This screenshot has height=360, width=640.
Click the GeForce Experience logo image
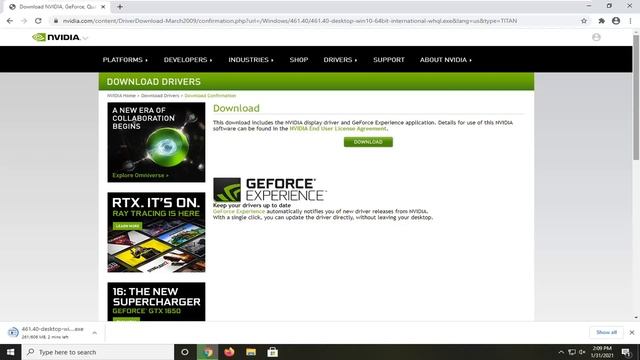(x=270, y=189)
